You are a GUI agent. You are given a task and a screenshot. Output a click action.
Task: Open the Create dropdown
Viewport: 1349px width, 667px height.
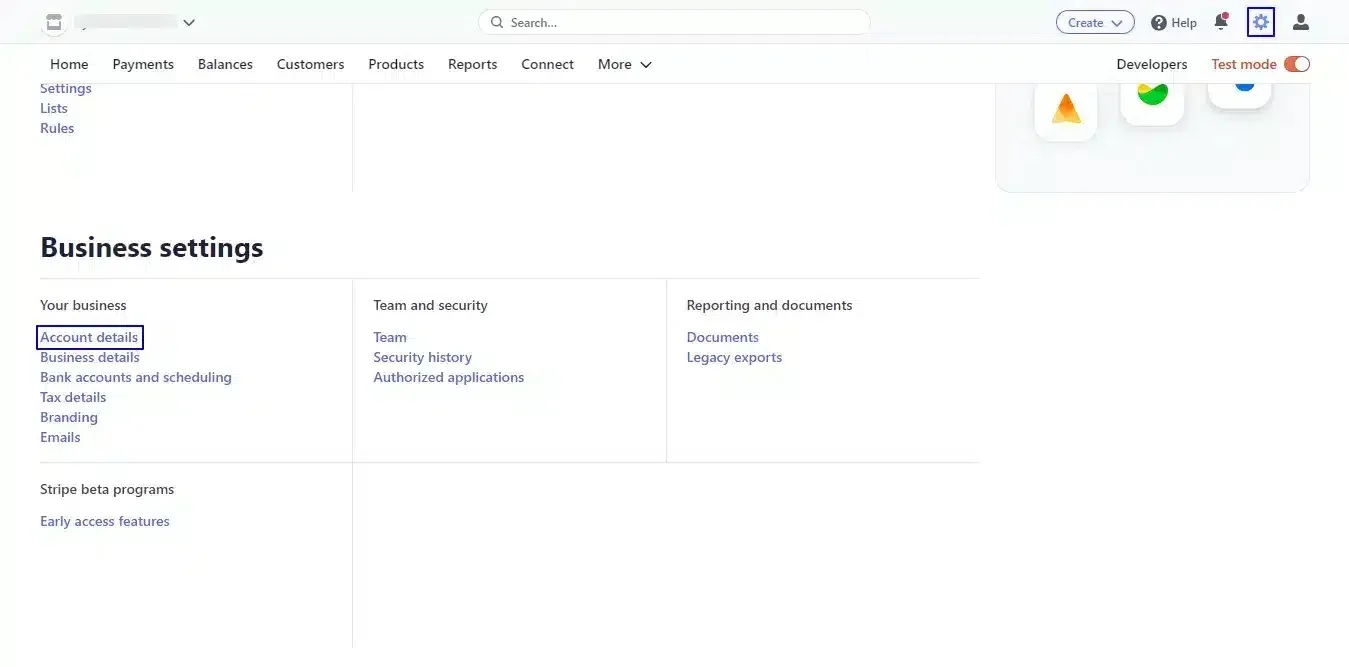click(x=1094, y=21)
